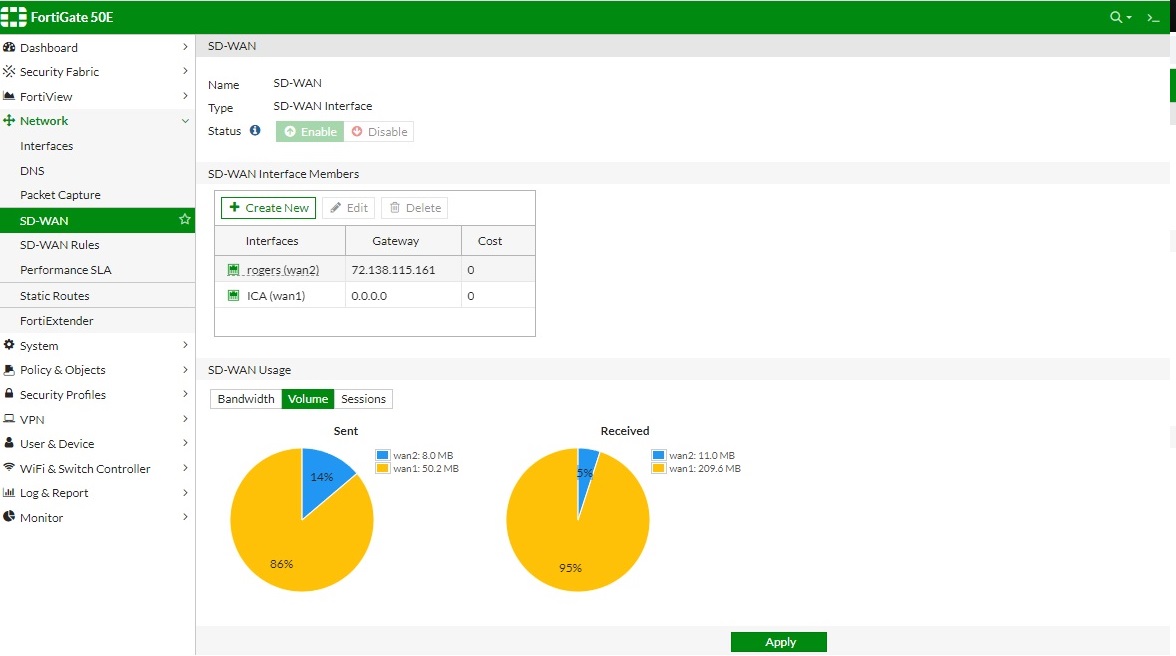Expand the System chevron
The width and height of the screenshot is (1176, 656).
coord(185,345)
